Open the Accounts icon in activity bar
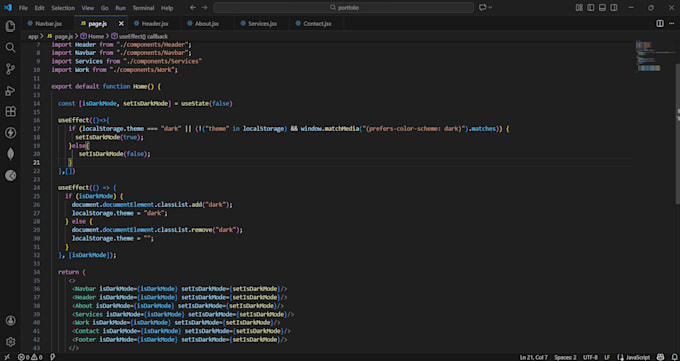680x361 pixels. (x=10, y=321)
